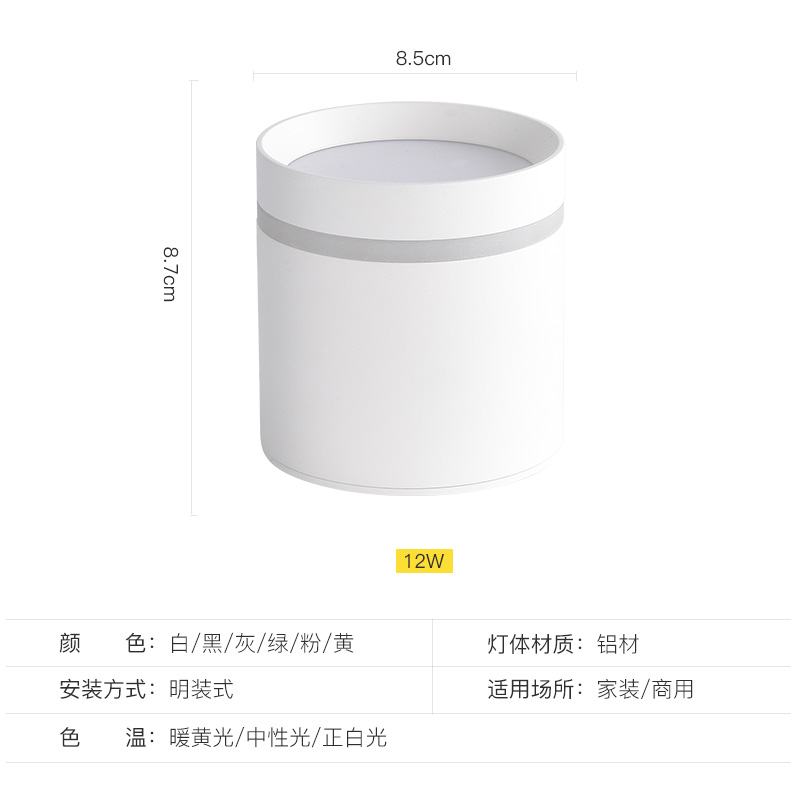Viewport: 800px width, 800px height.
Task: Select the 明装式 surface-mount value
Action: pos(202,689)
